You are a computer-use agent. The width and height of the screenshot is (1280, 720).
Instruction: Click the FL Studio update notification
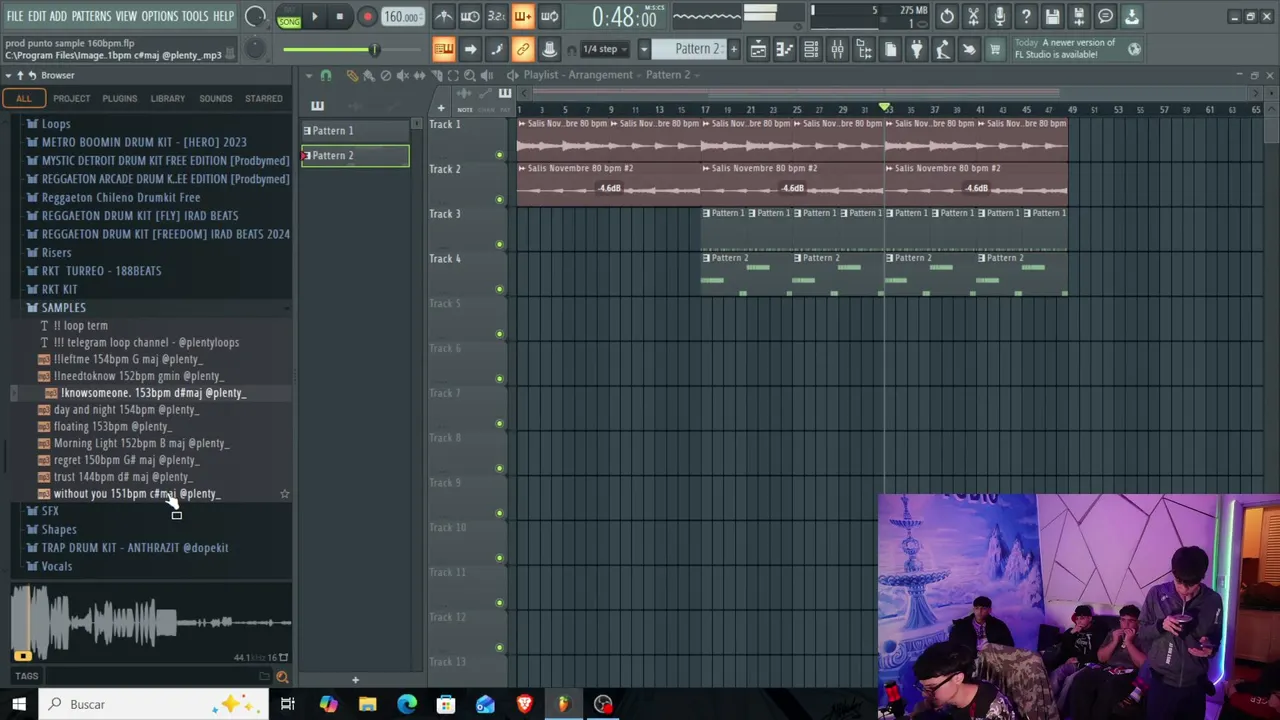pos(1076,49)
